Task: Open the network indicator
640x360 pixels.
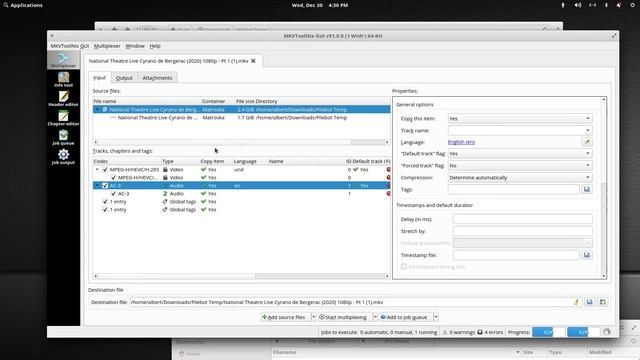Action: tap(592, 5)
